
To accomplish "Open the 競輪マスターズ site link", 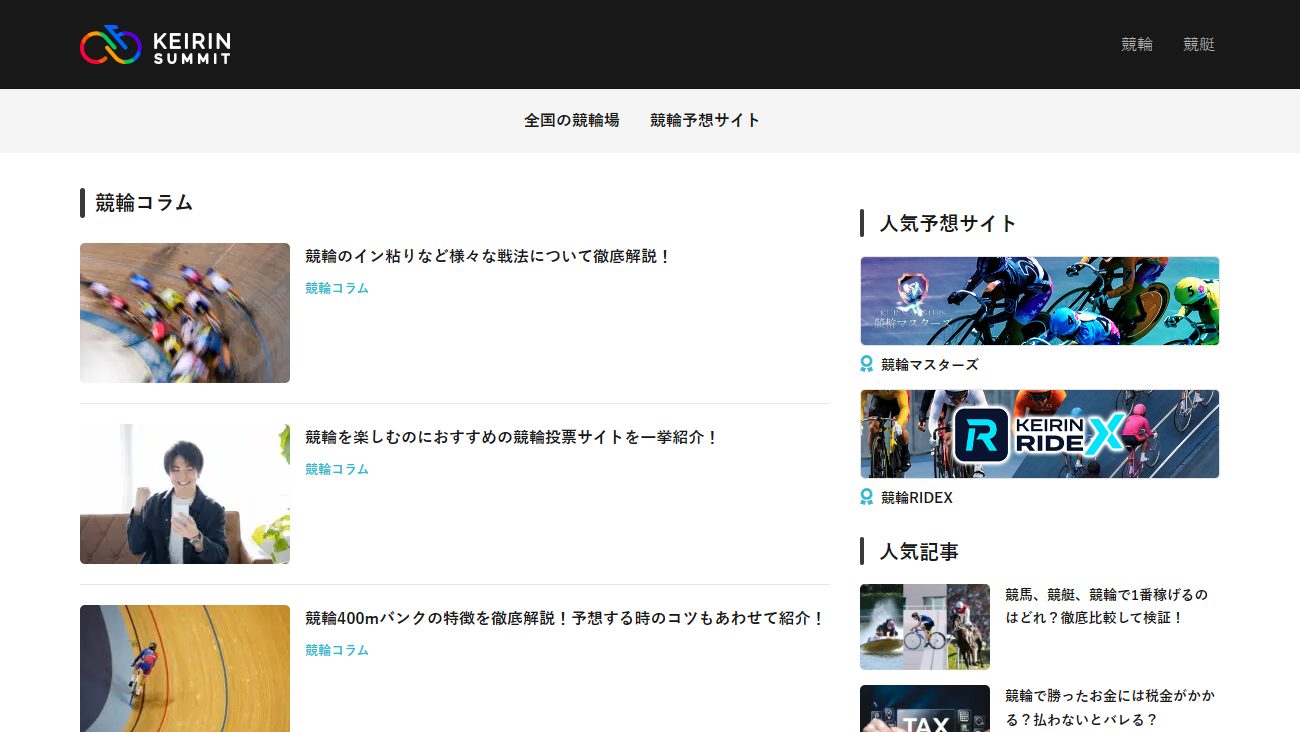I will point(930,364).
